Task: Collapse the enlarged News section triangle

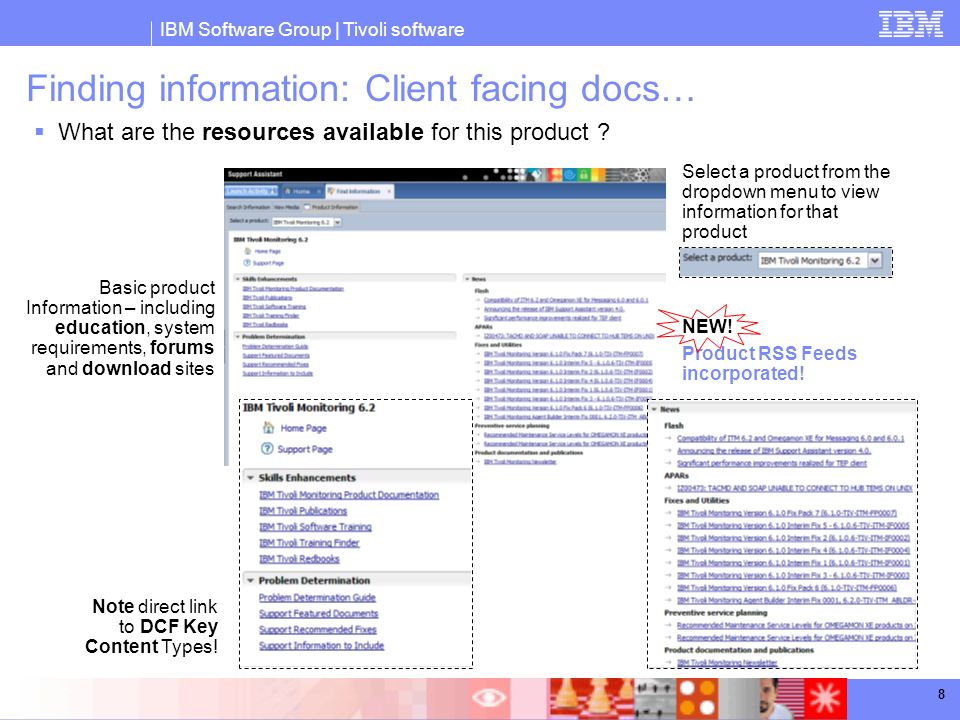Action: click(x=654, y=409)
